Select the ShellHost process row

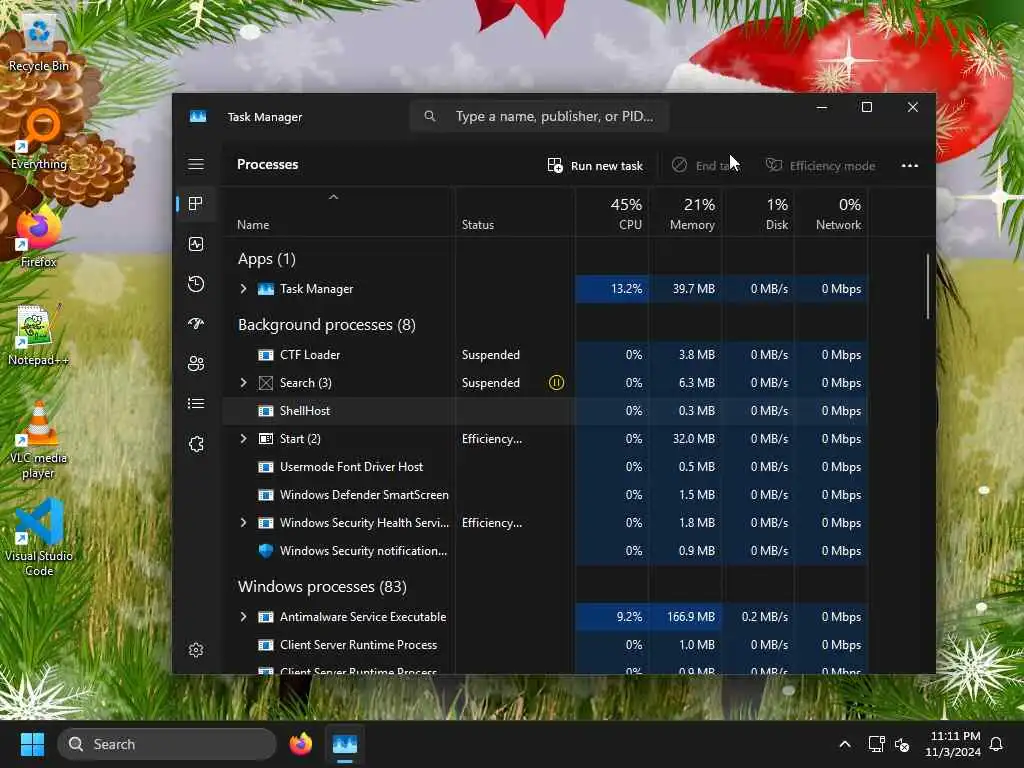tap(545, 411)
